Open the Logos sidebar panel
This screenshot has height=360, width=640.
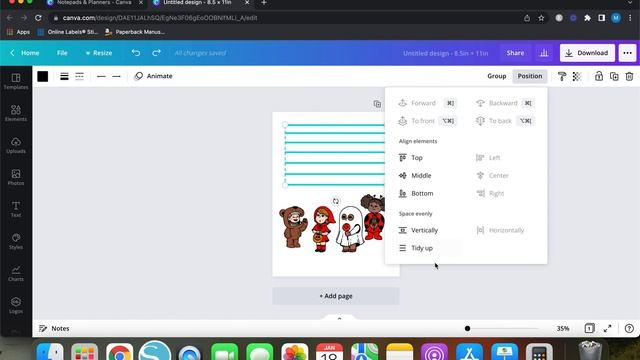(x=16, y=305)
